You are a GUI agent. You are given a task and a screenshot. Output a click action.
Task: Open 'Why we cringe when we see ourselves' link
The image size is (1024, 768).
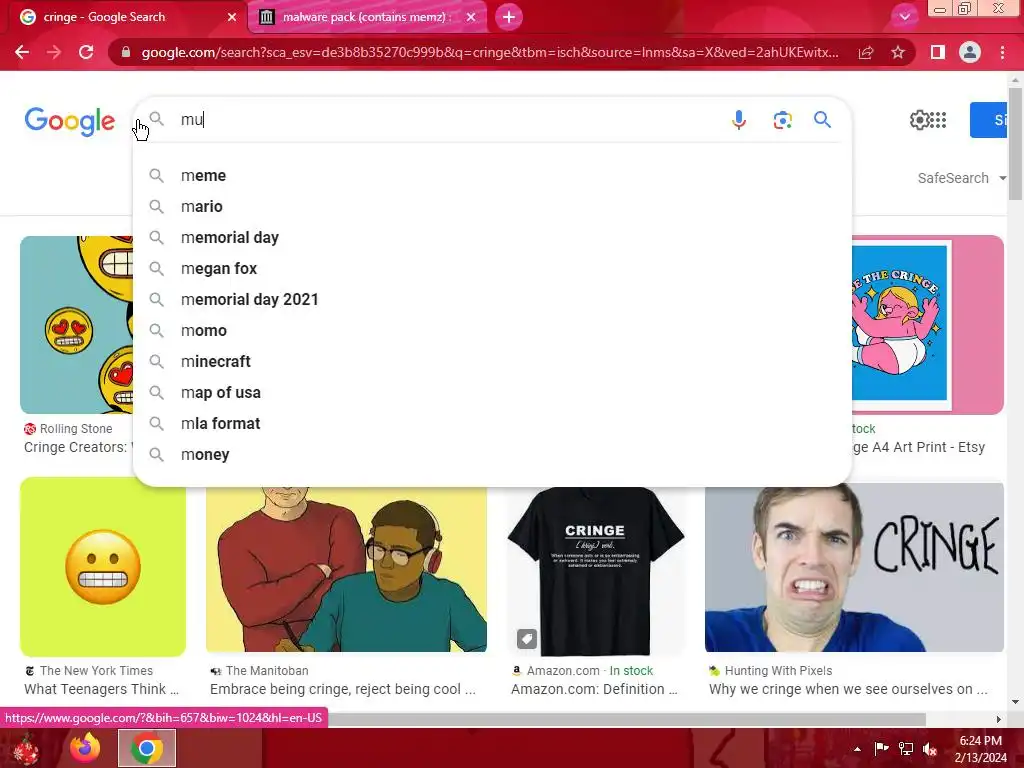pos(848,690)
